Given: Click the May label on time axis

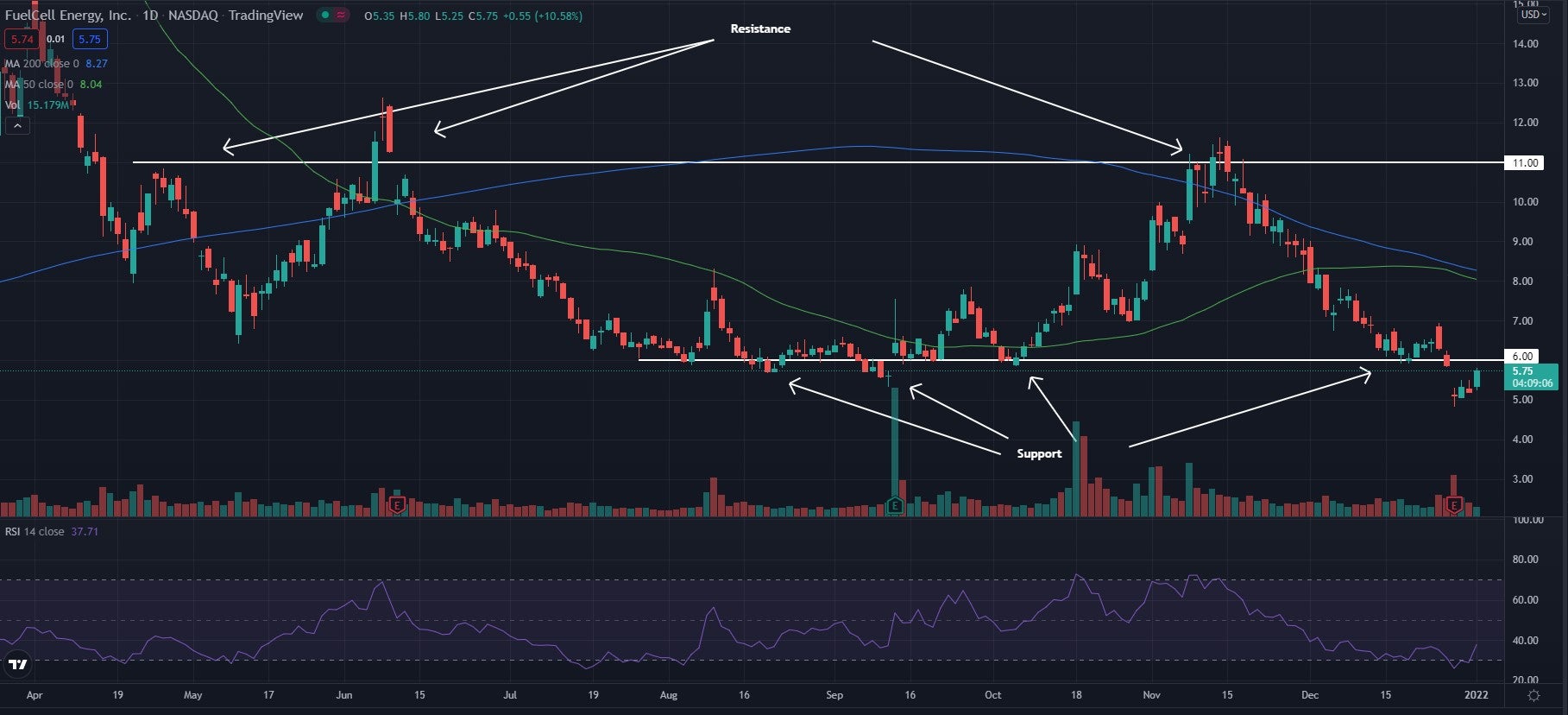Looking at the screenshot, I should pos(192,695).
